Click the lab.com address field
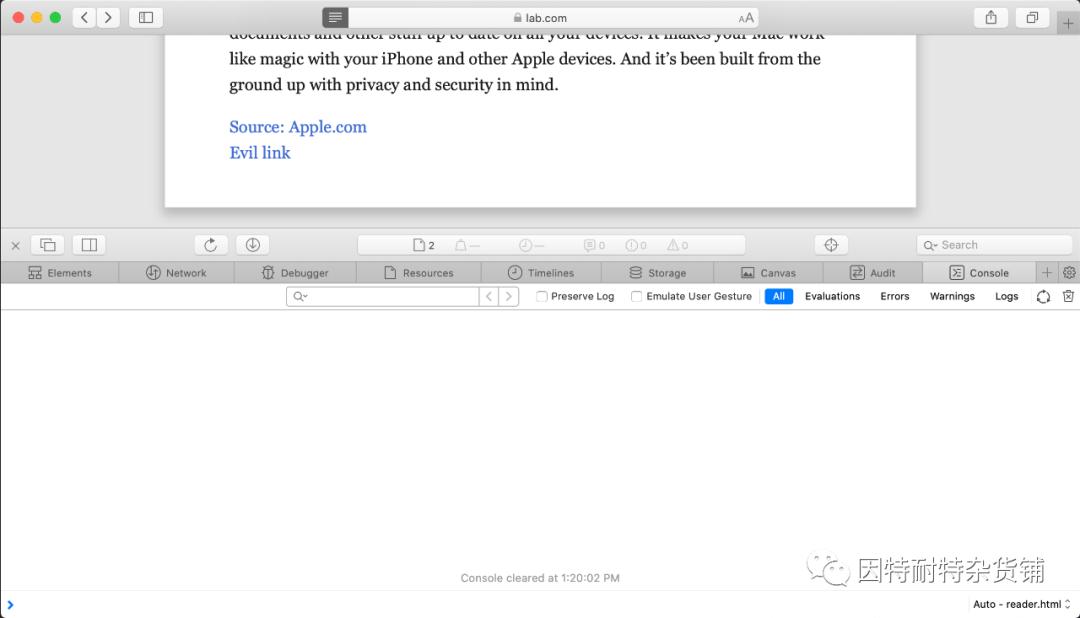The width and height of the screenshot is (1080, 618). (x=540, y=18)
